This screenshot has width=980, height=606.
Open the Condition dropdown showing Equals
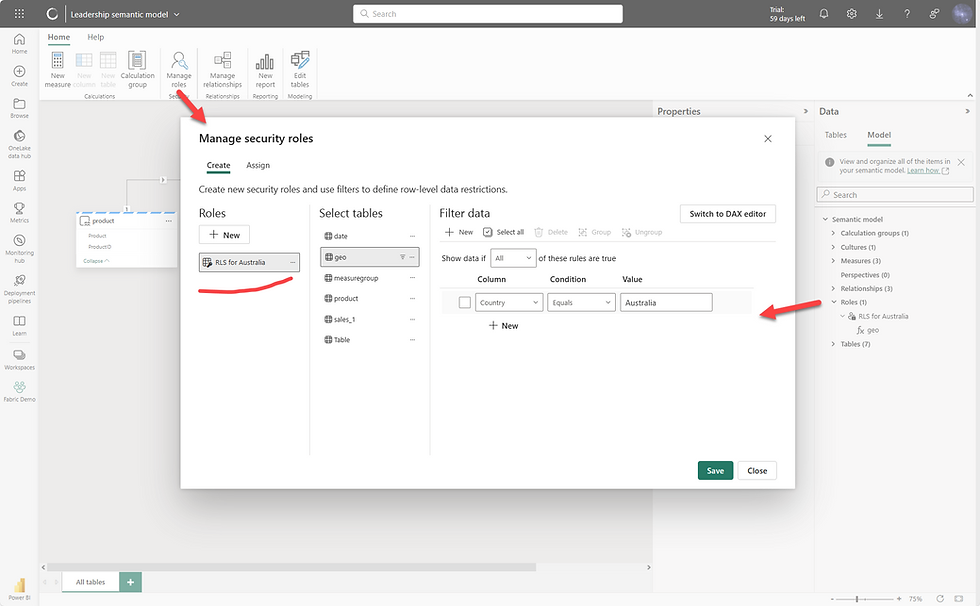coord(581,301)
